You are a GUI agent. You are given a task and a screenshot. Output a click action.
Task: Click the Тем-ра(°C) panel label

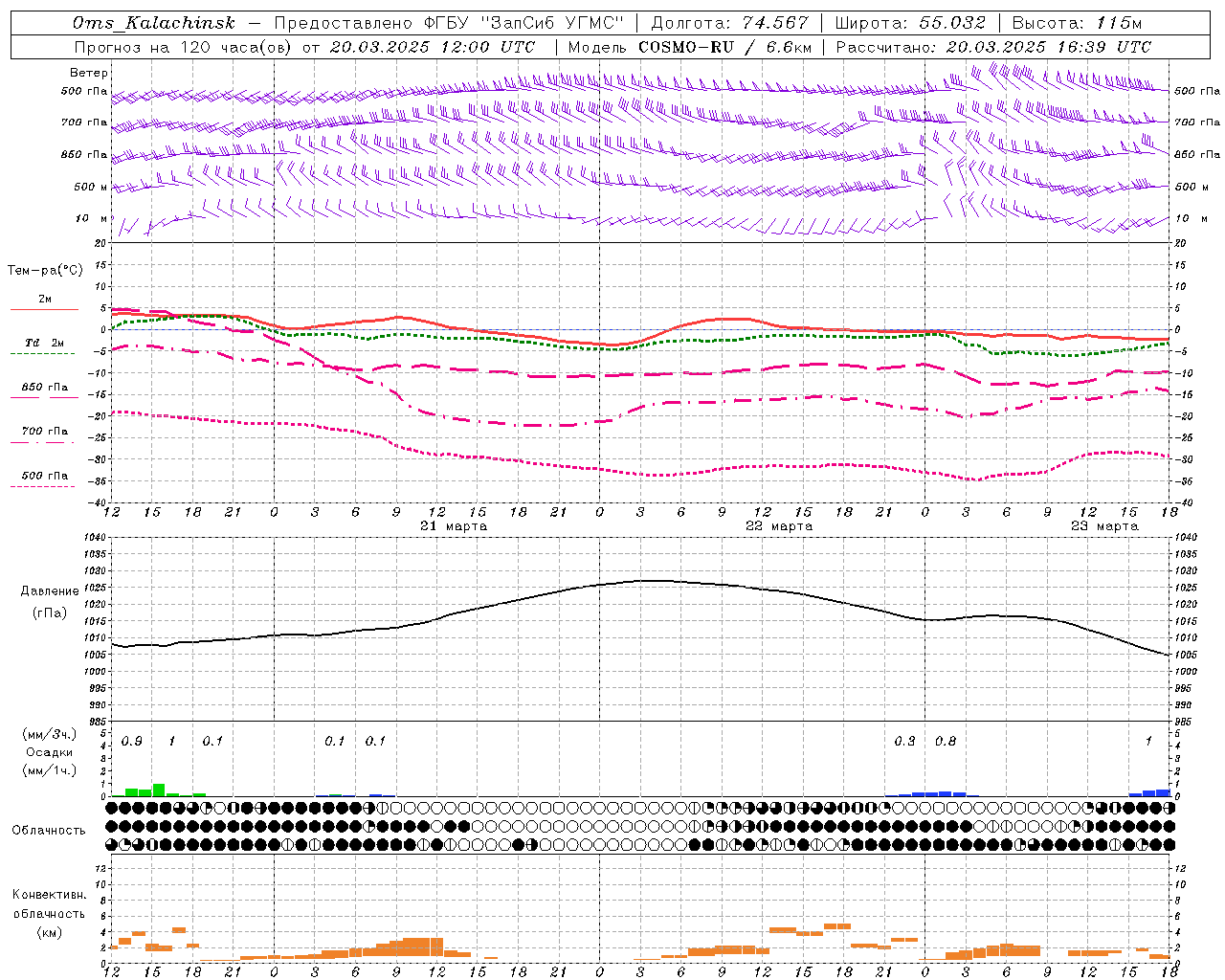tap(45, 271)
